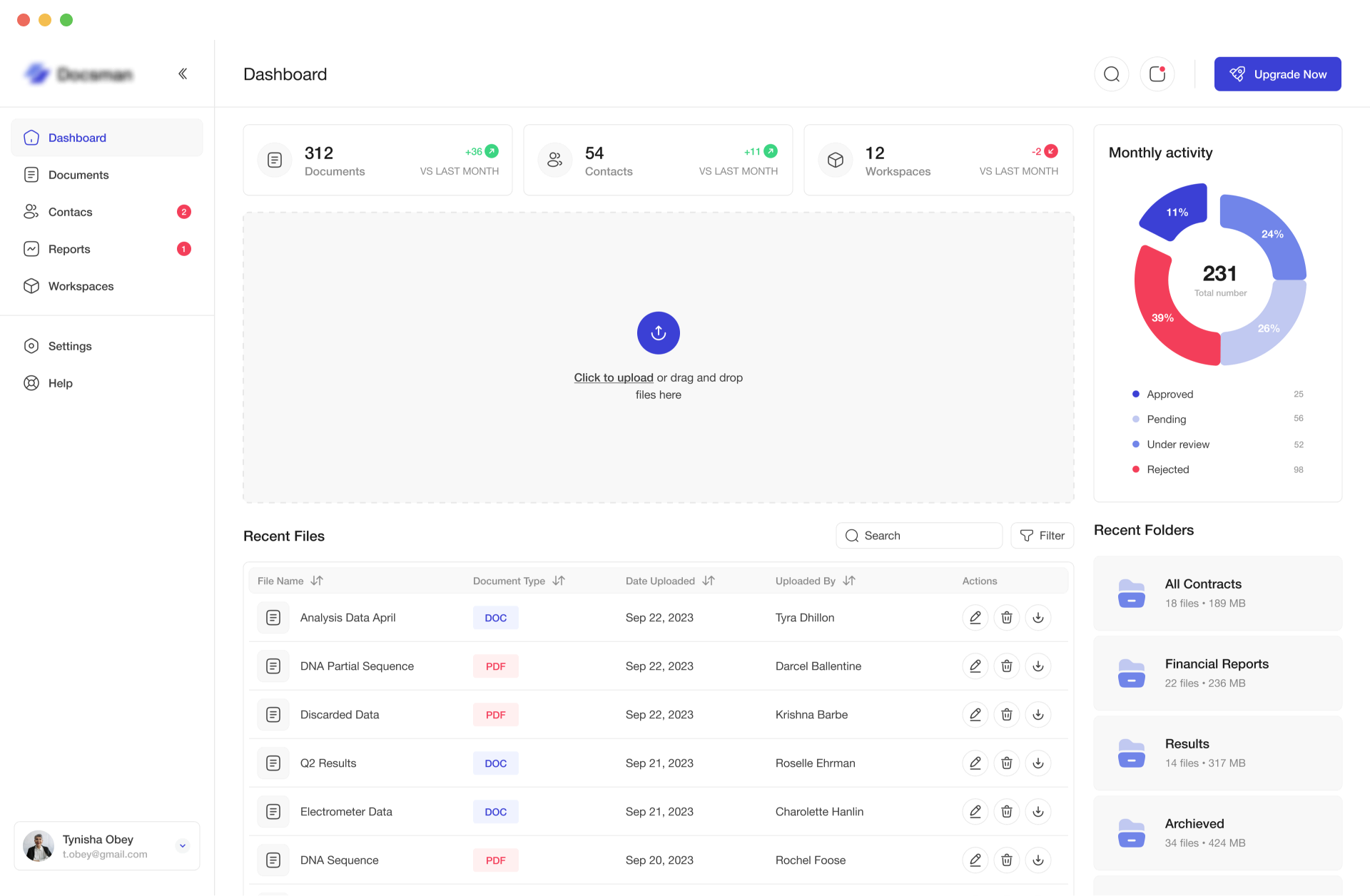Edit the Electrometer Data file
Image resolution: width=1370 pixels, height=896 pixels.
(975, 812)
